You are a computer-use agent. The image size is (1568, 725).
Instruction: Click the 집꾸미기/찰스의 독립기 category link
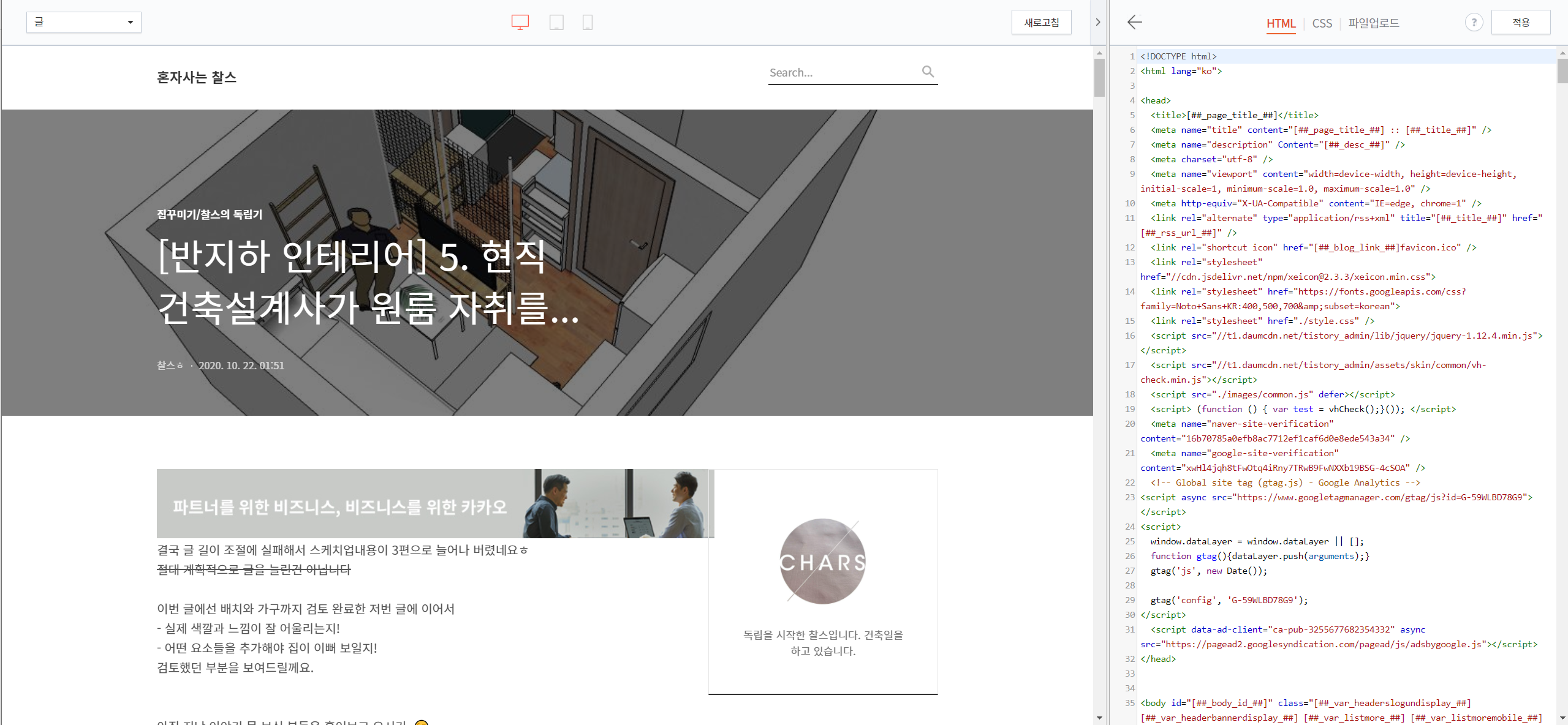tap(210, 214)
